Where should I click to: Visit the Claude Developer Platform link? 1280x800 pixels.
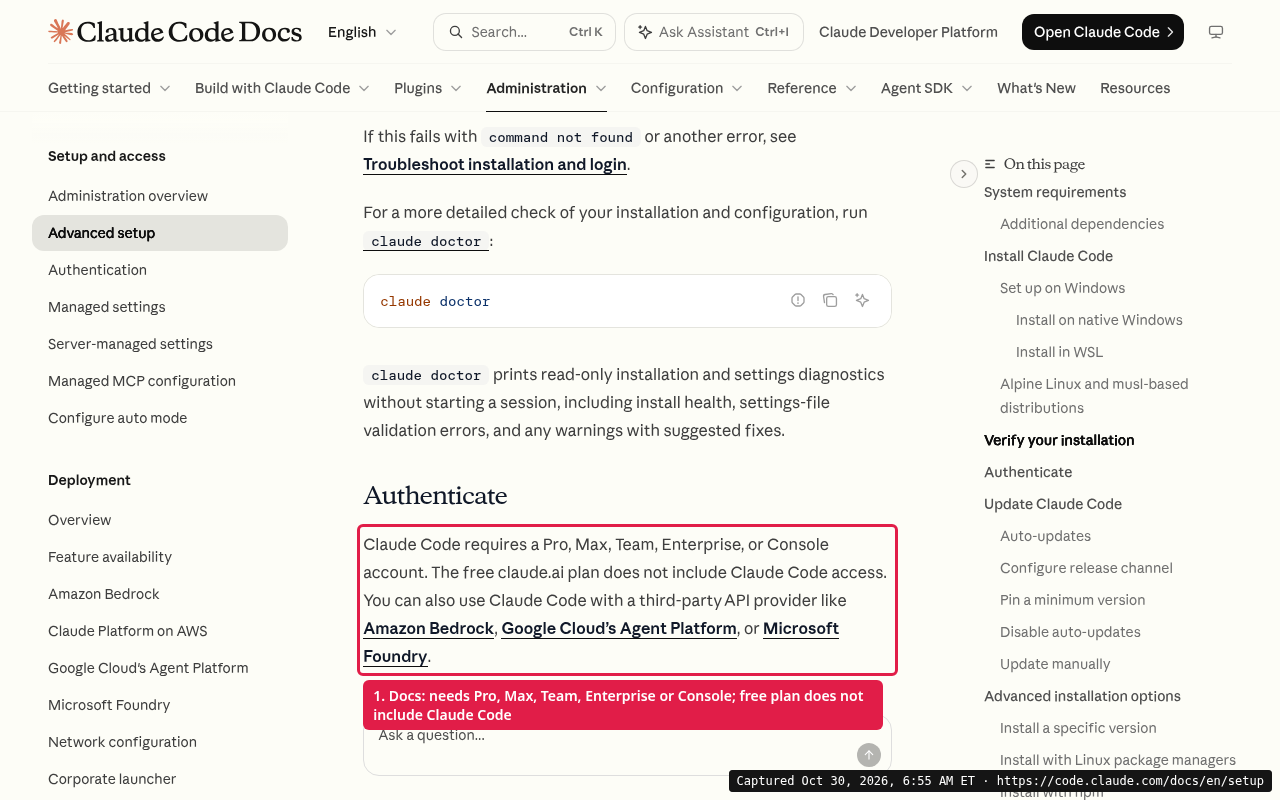[908, 32]
